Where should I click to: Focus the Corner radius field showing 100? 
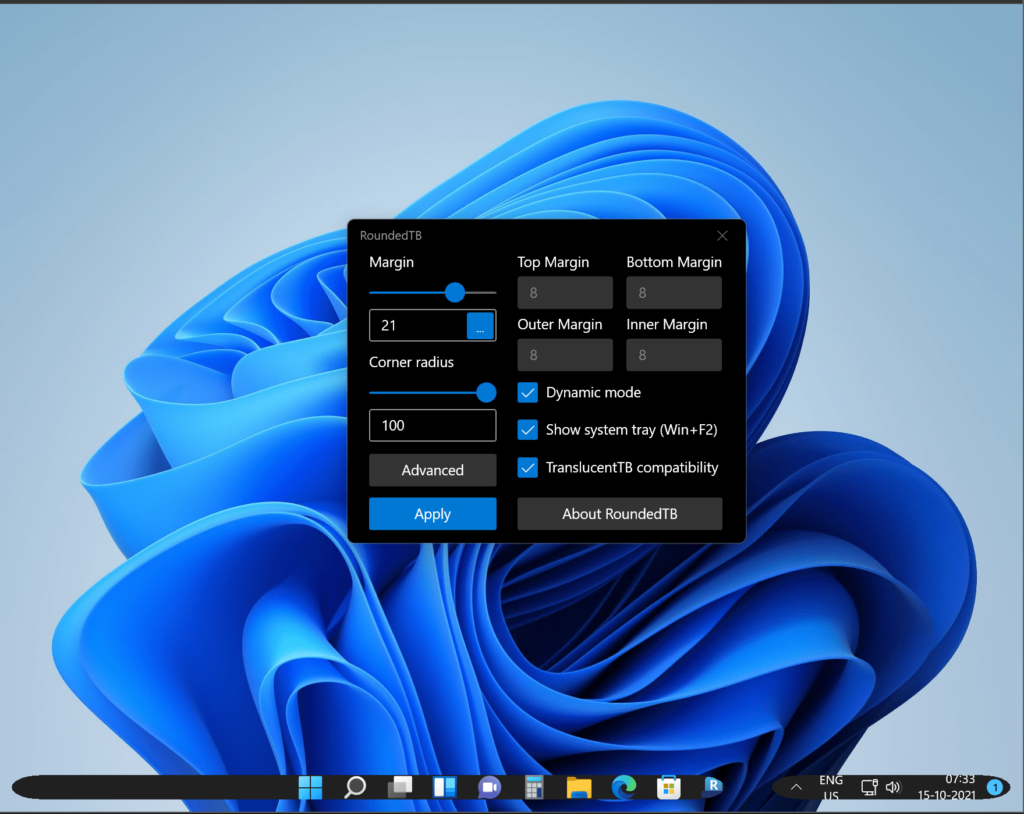pyautogui.click(x=432, y=425)
